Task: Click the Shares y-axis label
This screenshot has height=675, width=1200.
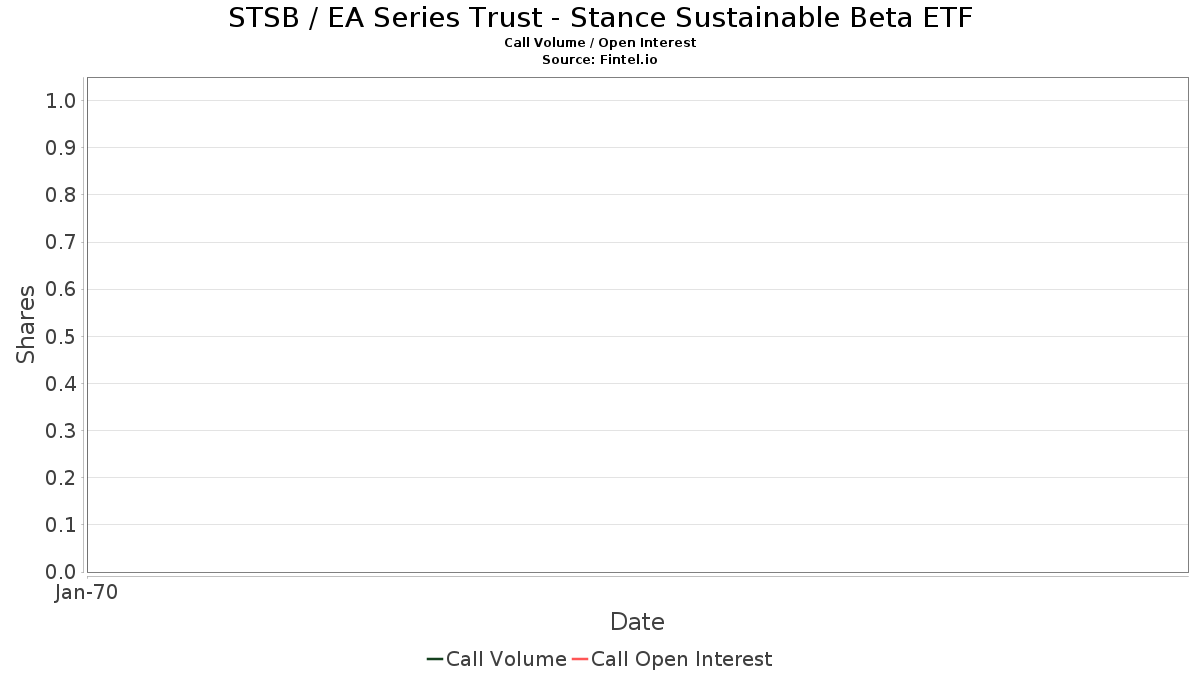Action: coord(26,324)
